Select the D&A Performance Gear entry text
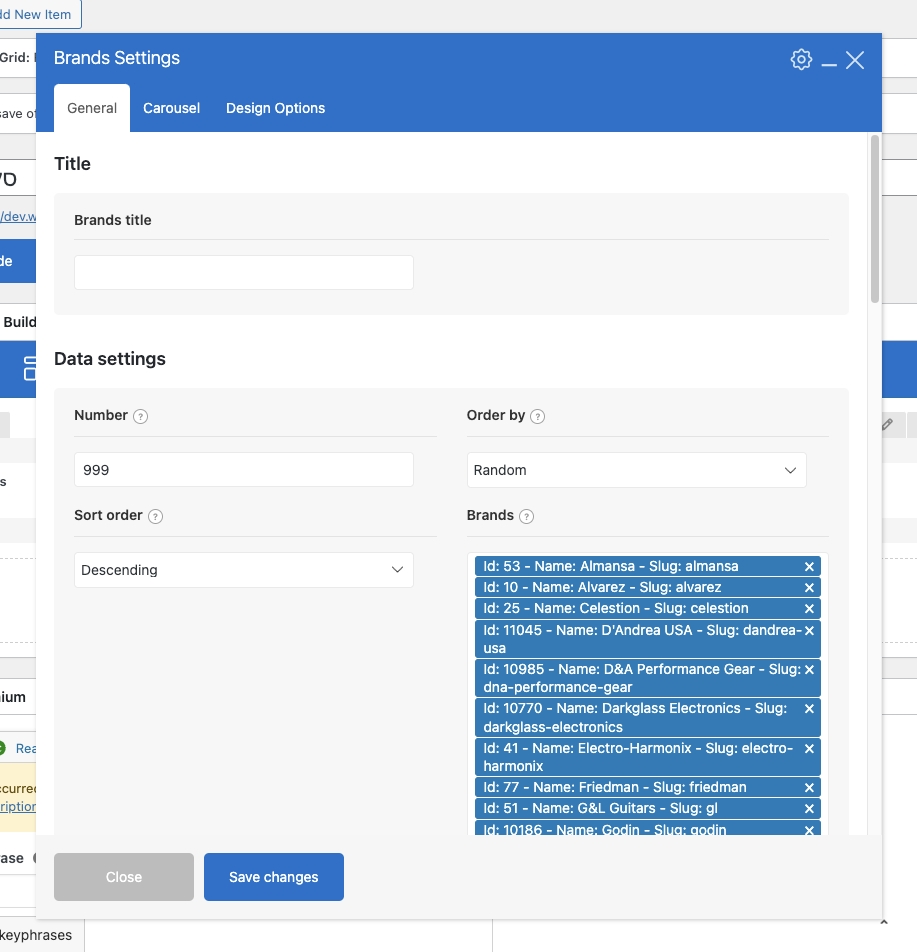 pyautogui.click(x=643, y=678)
